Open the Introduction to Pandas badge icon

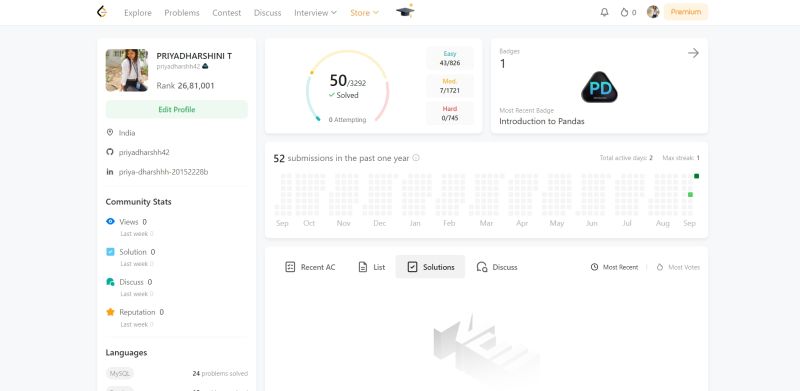pyautogui.click(x=599, y=87)
